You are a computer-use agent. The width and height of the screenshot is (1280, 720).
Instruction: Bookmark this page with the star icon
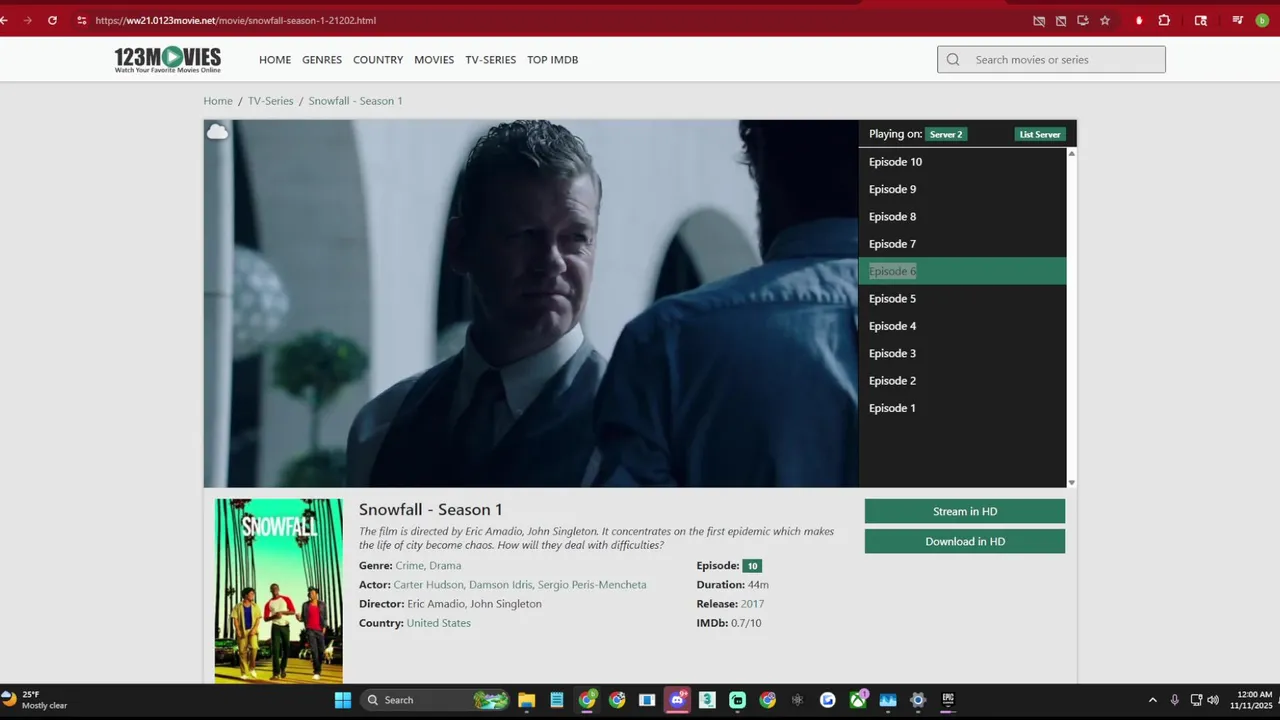click(x=1105, y=20)
